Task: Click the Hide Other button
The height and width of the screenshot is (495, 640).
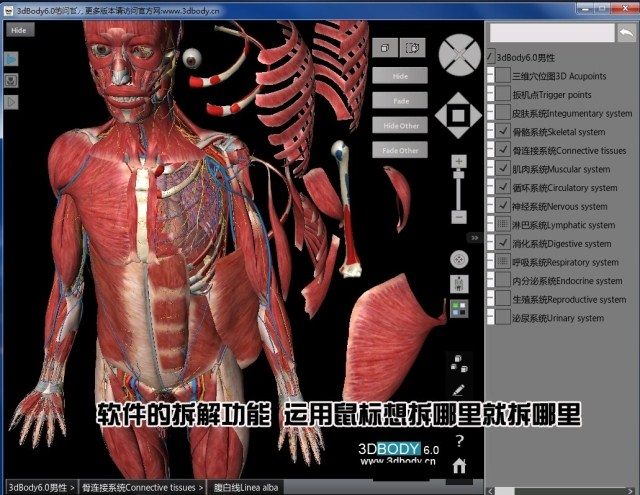Action: click(x=400, y=125)
